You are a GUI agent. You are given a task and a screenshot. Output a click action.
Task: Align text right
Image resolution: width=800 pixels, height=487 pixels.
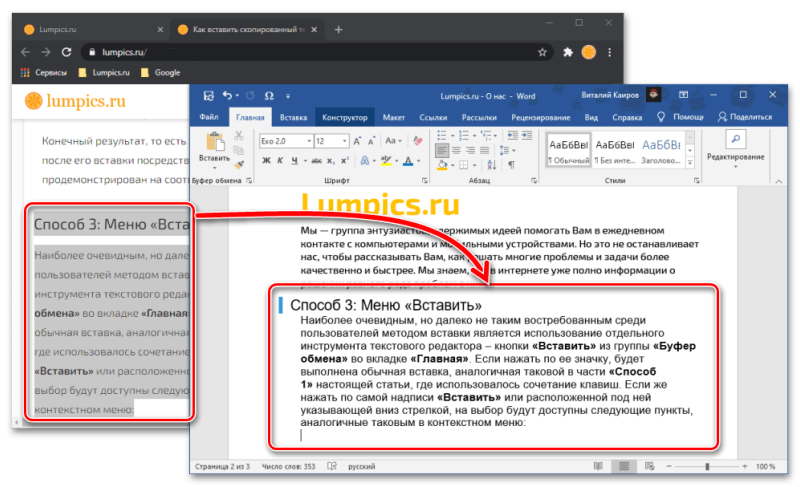pos(470,150)
